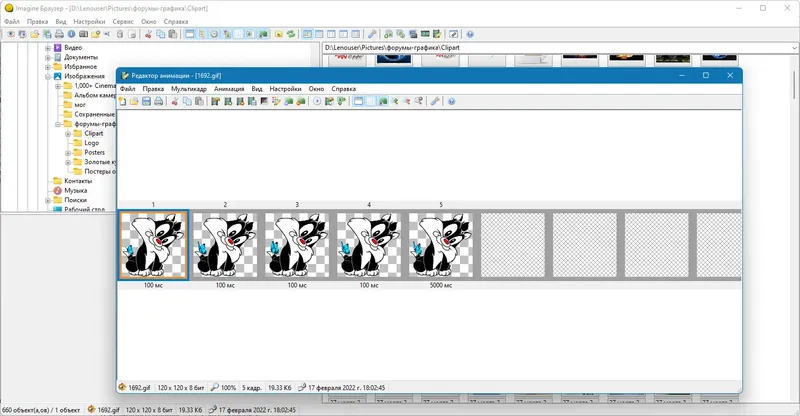Click the blue help icon in Imagine Browser toolbar
Viewport: 800px width, 416px height.
(x=470, y=34)
